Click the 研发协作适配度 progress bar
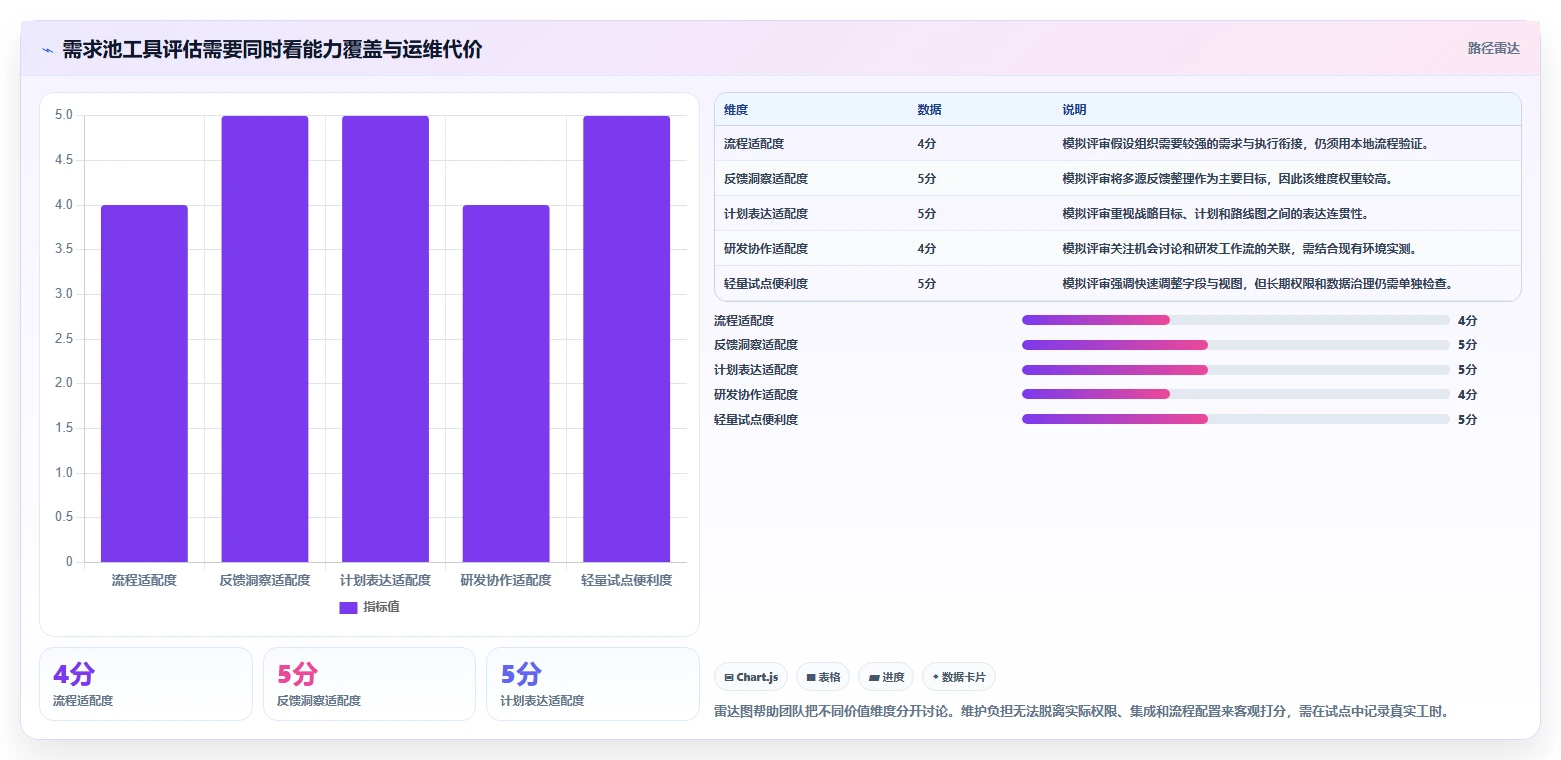This screenshot has width=1561, height=760. point(1236,395)
